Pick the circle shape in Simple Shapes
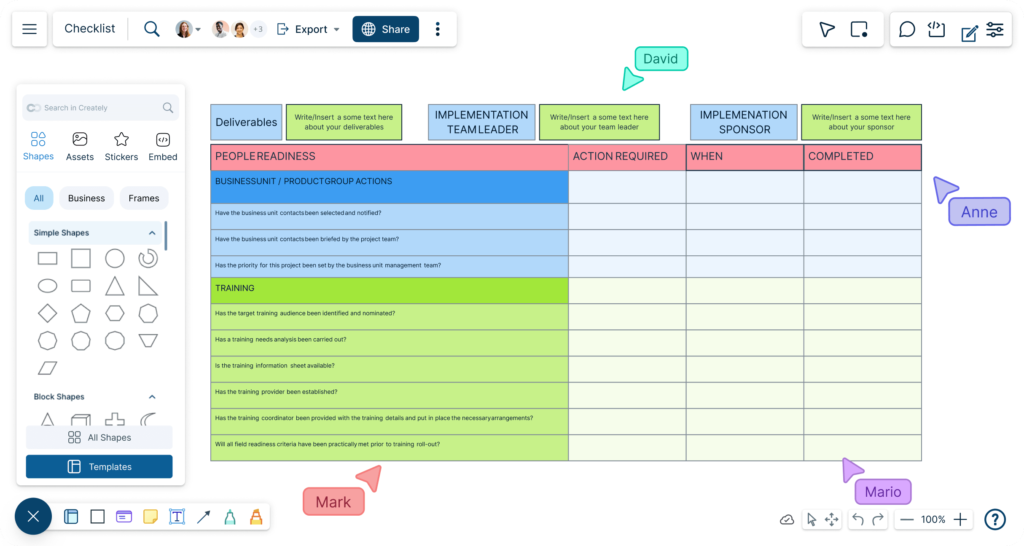 point(114,259)
